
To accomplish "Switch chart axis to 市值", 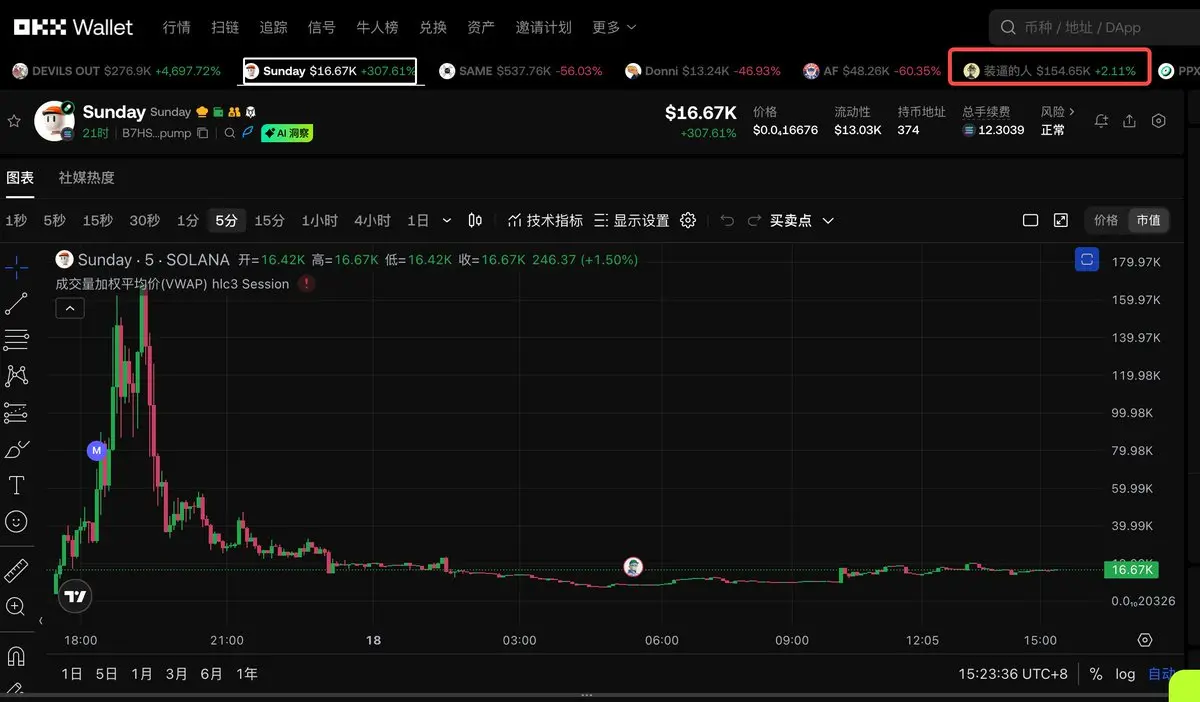I will tap(1148, 220).
